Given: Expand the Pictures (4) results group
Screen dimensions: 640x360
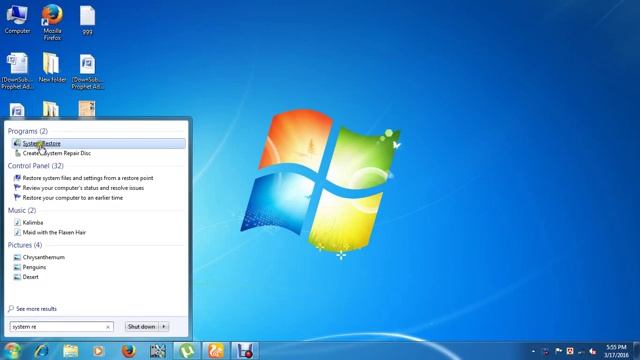Looking at the screenshot, I should pos(24,245).
